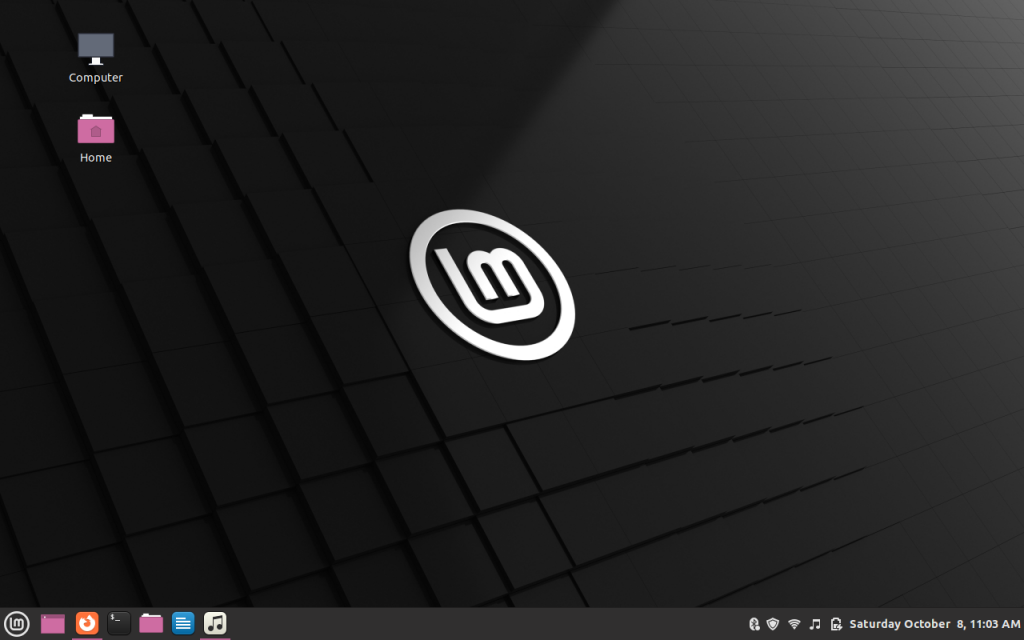Open the Computer icon on the desktop

(x=95, y=45)
